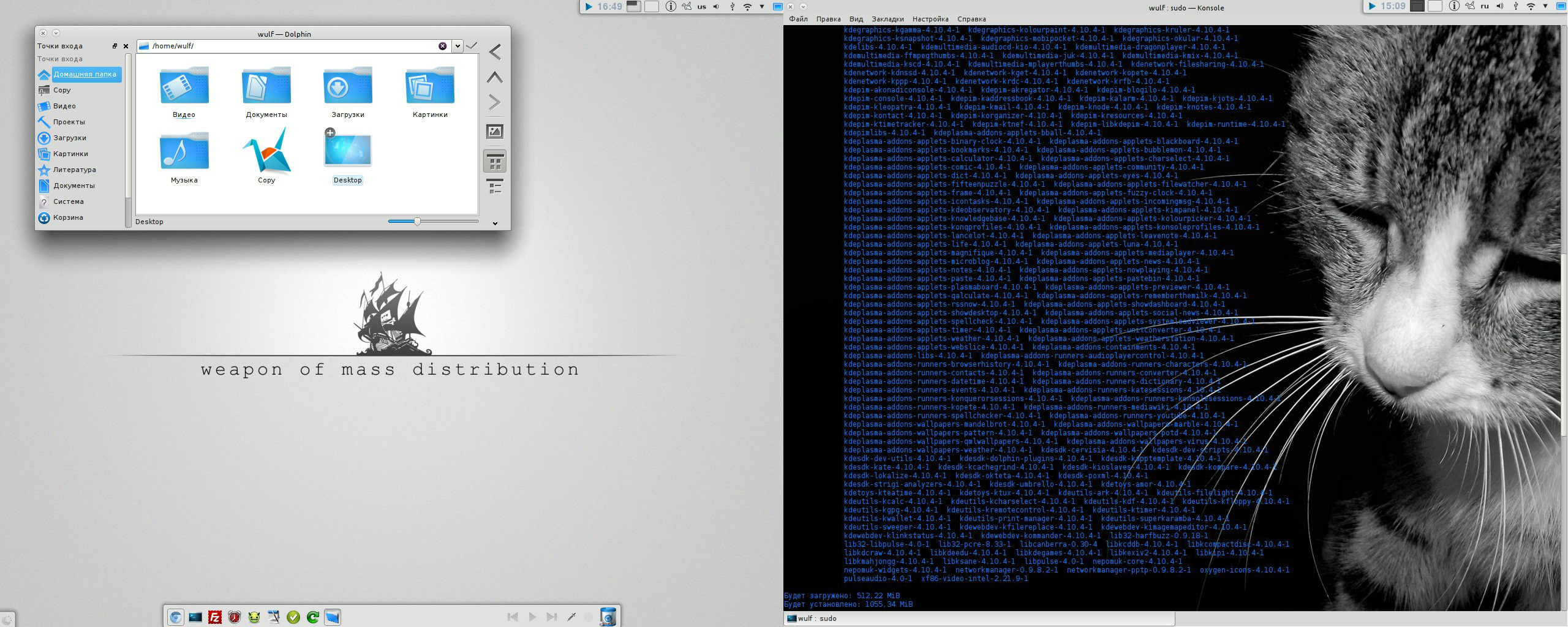Screen dimensions: 1568x627
Task: Open location bar history dropdown
Action: 458,46
